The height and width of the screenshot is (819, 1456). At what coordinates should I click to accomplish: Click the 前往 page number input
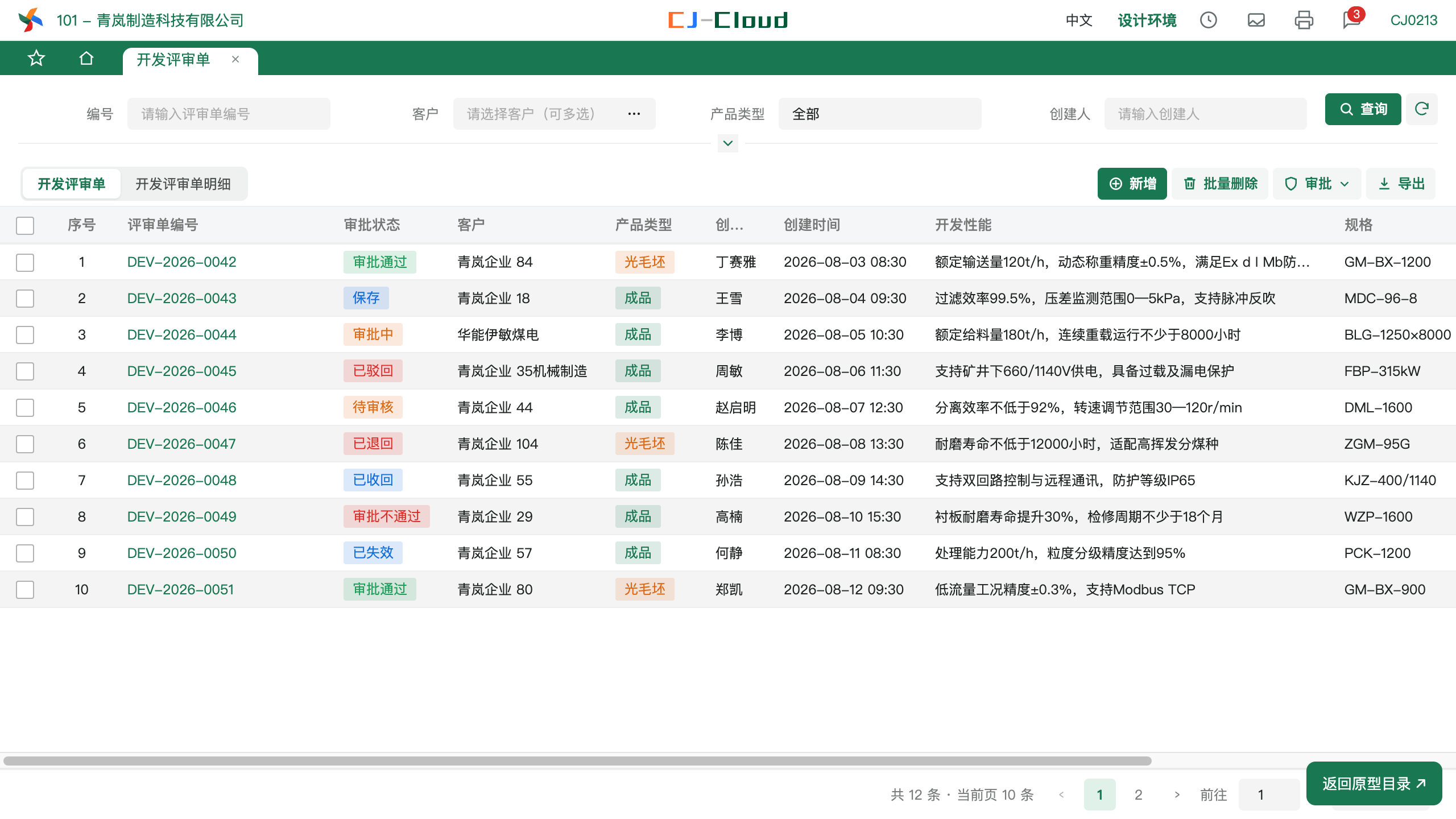pos(1268,795)
